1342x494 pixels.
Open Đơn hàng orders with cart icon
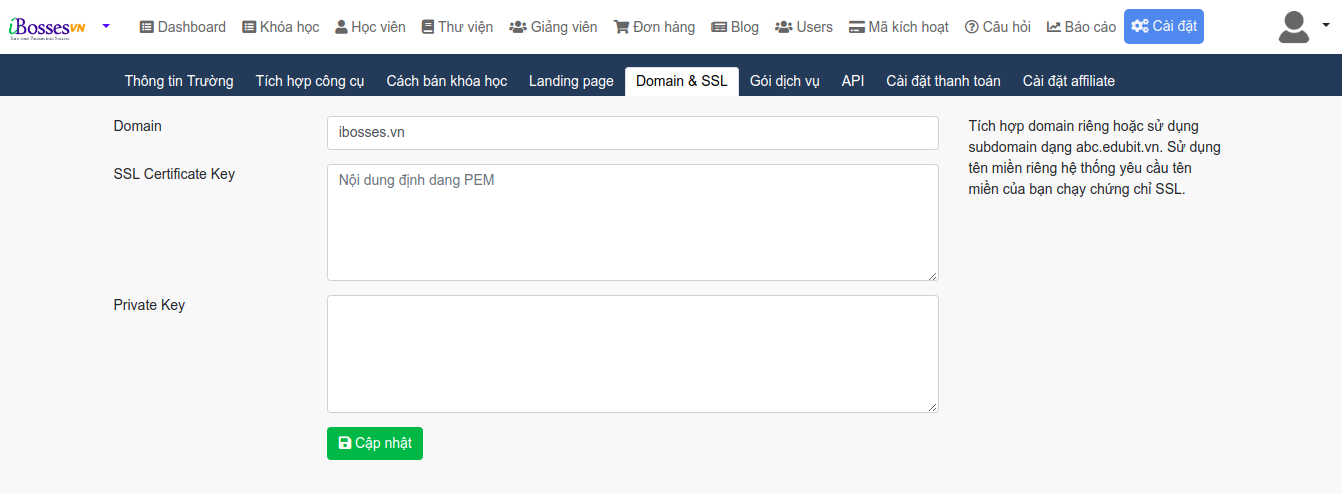pos(654,27)
